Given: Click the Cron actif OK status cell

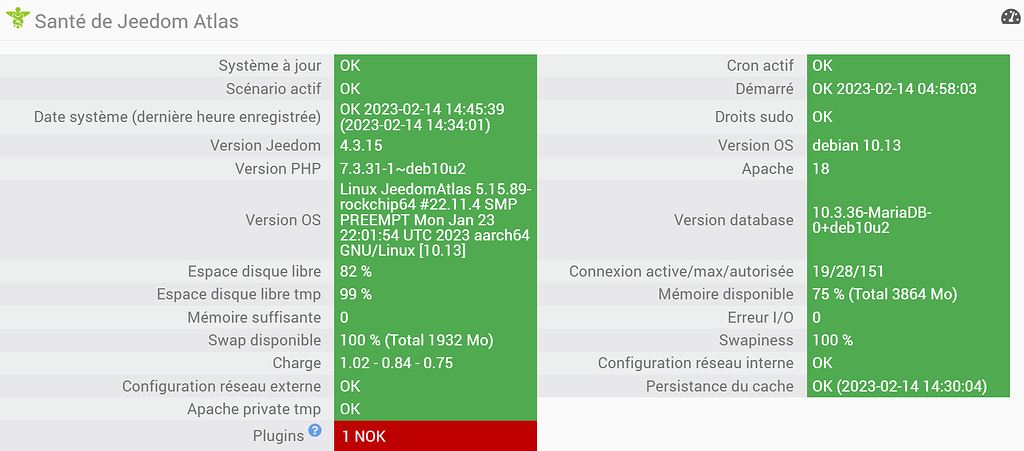Looking at the screenshot, I should (x=908, y=65).
